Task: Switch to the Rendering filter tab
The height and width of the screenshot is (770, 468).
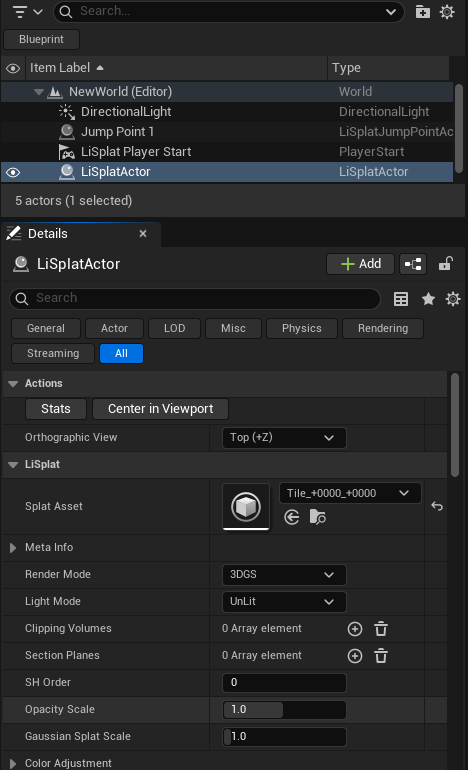Action: click(383, 329)
